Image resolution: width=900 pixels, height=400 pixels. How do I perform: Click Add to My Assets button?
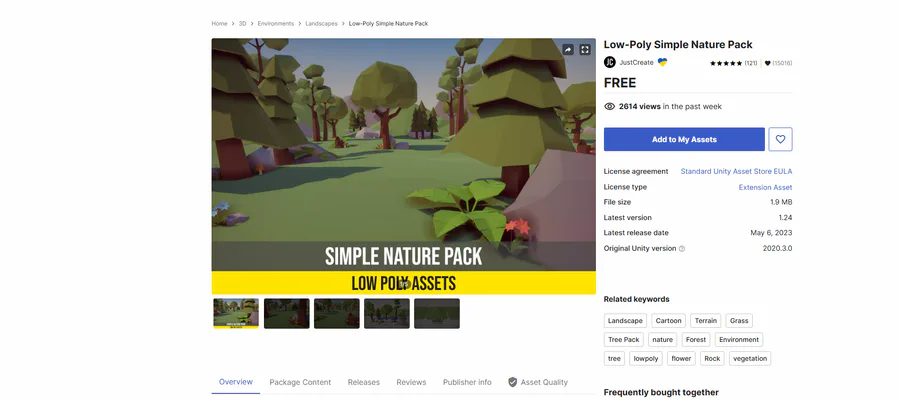(x=684, y=139)
